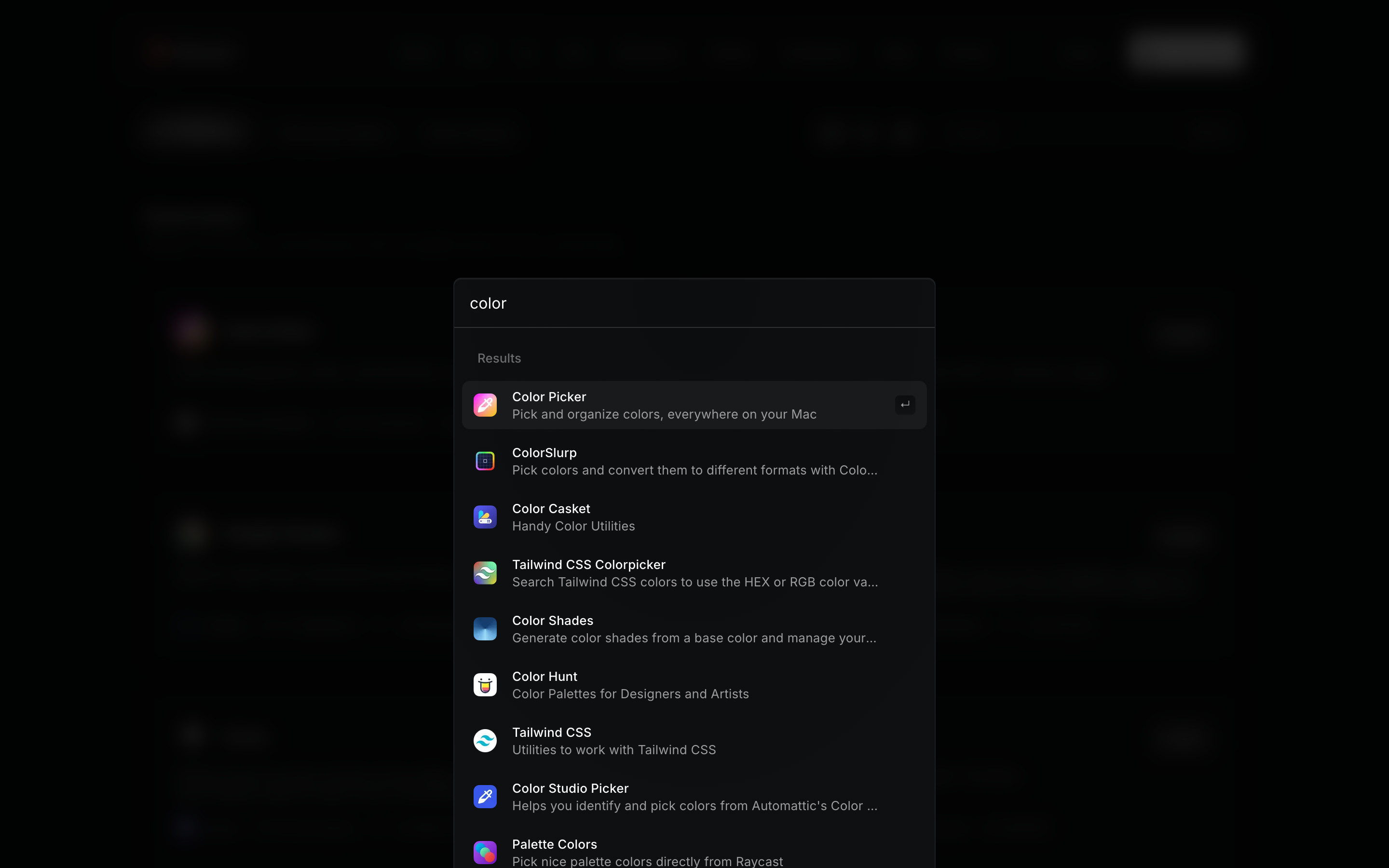Click the Color Studio Picker icon
The image size is (1389, 868).
[x=485, y=797]
